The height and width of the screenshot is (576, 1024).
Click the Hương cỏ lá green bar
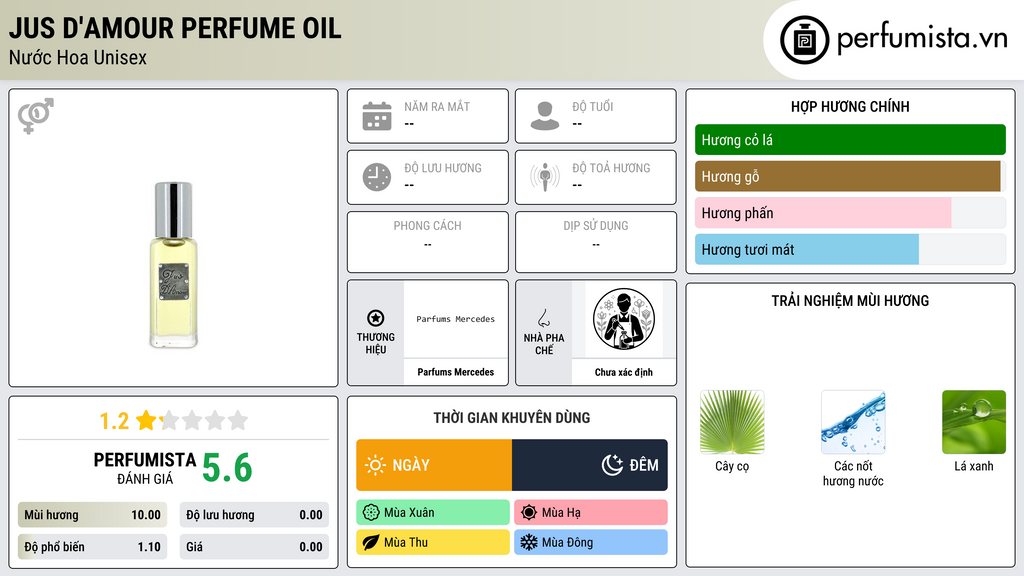coord(850,140)
